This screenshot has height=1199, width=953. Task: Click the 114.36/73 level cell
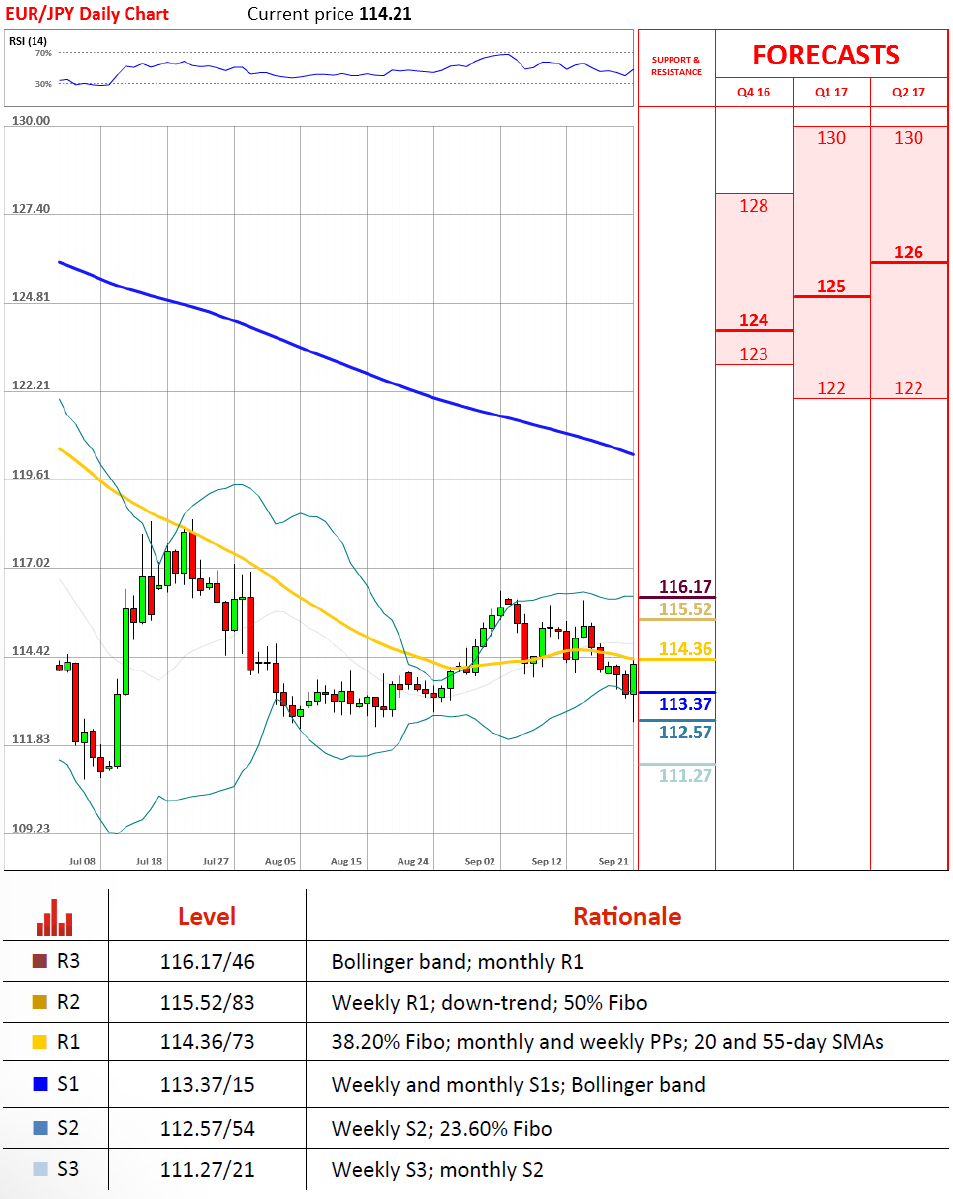[207, 1042]
